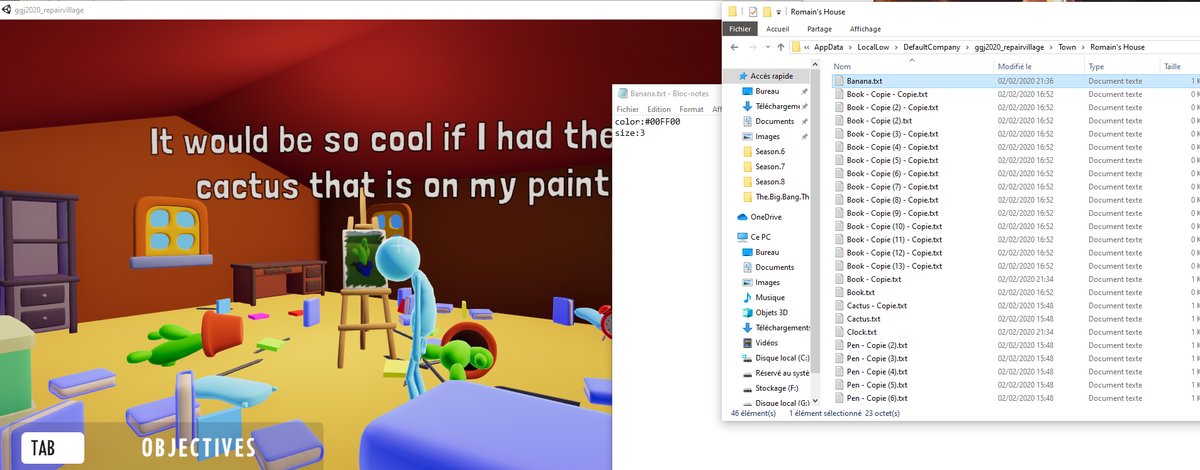
Task: Open the customize quick access toolbar dropdown
Action: point(780,12)
